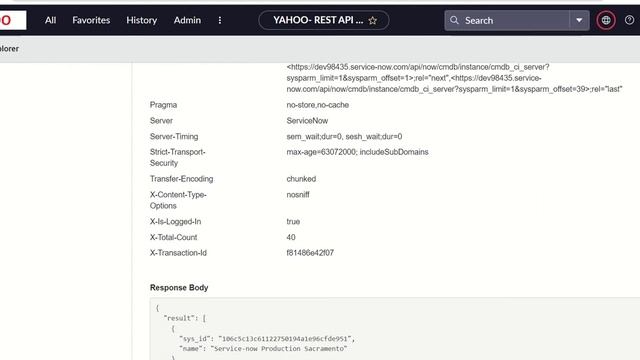The height and width of the screenshot is (360, 640).
Task: Select the nosniff value
Action: [298, 195]
